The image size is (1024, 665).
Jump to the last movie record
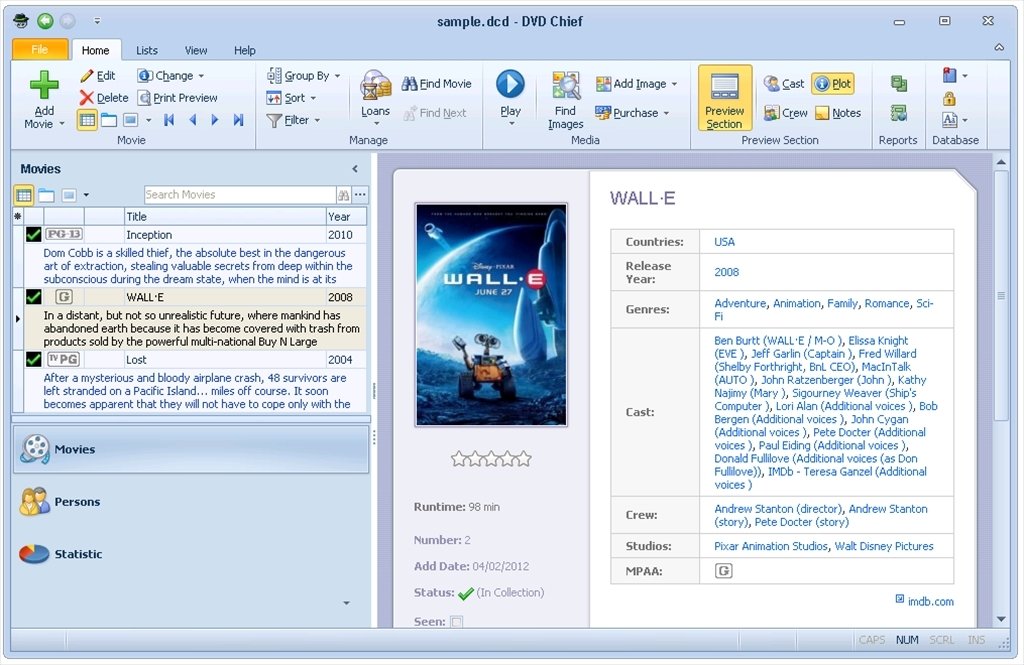[x=238, y=120]
